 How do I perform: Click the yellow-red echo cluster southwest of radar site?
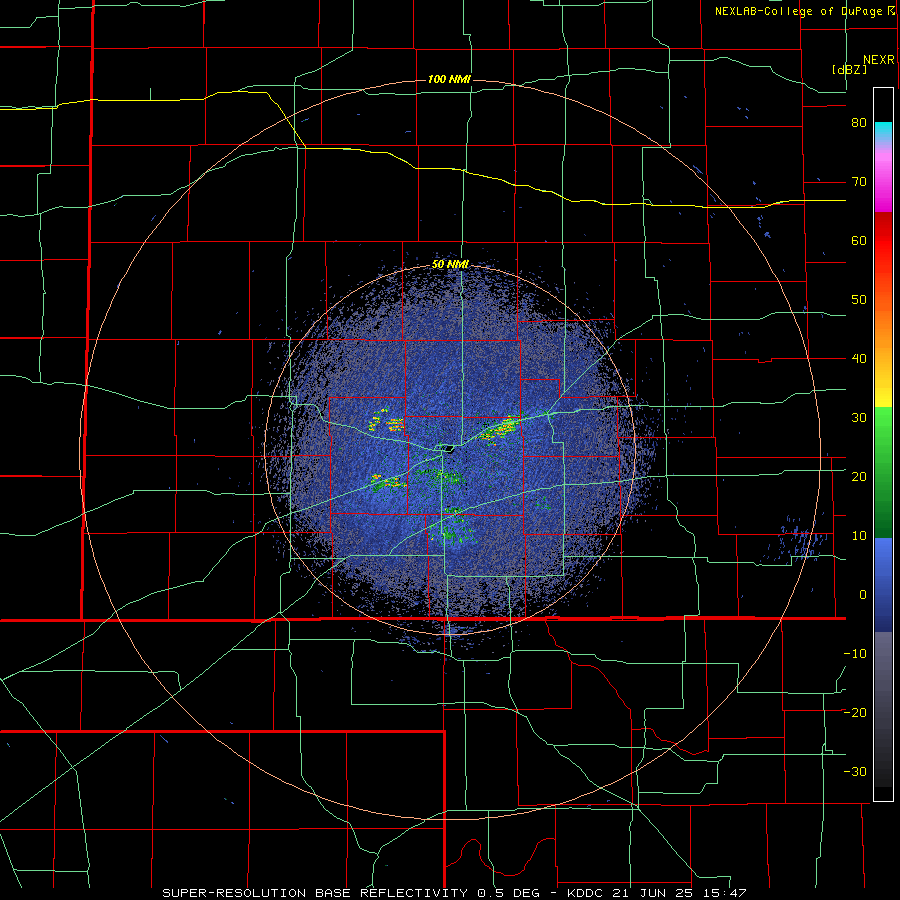point(388,482)
